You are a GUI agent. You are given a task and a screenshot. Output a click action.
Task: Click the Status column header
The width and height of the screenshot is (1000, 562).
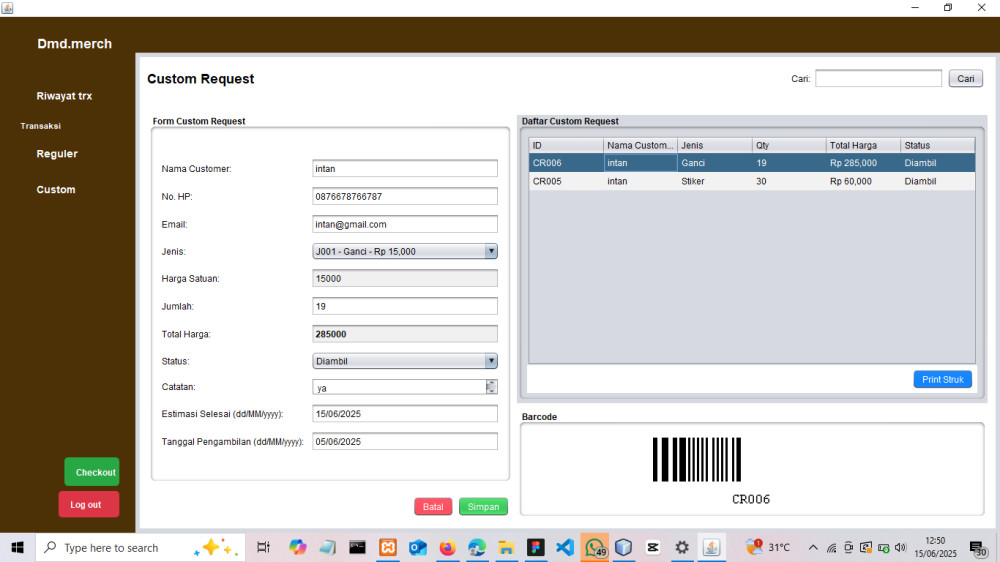(938, 145)
